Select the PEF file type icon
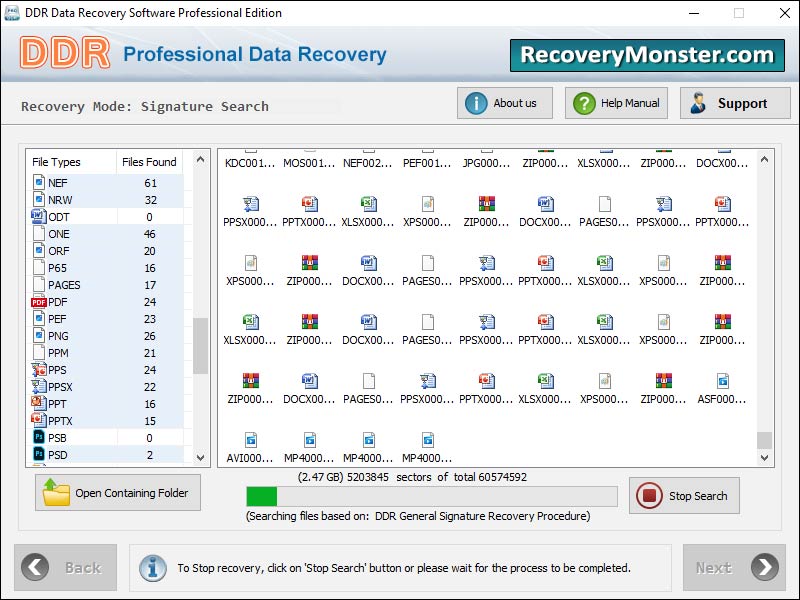800x600 pixels. pos(39,318)
